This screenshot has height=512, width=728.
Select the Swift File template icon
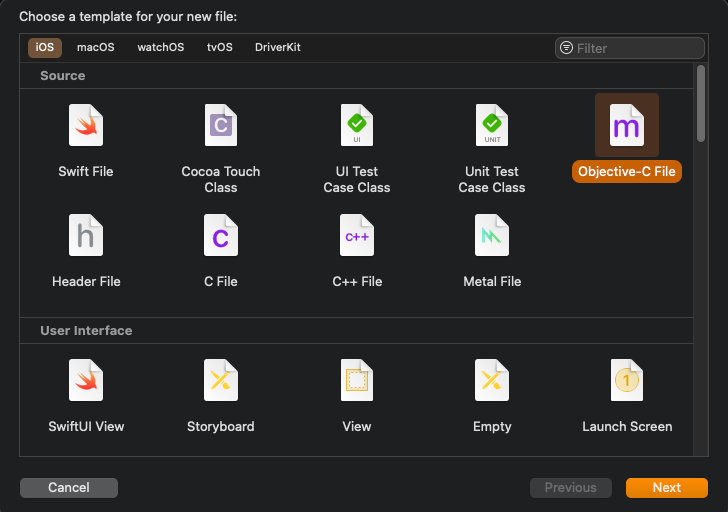pos(86,125)
